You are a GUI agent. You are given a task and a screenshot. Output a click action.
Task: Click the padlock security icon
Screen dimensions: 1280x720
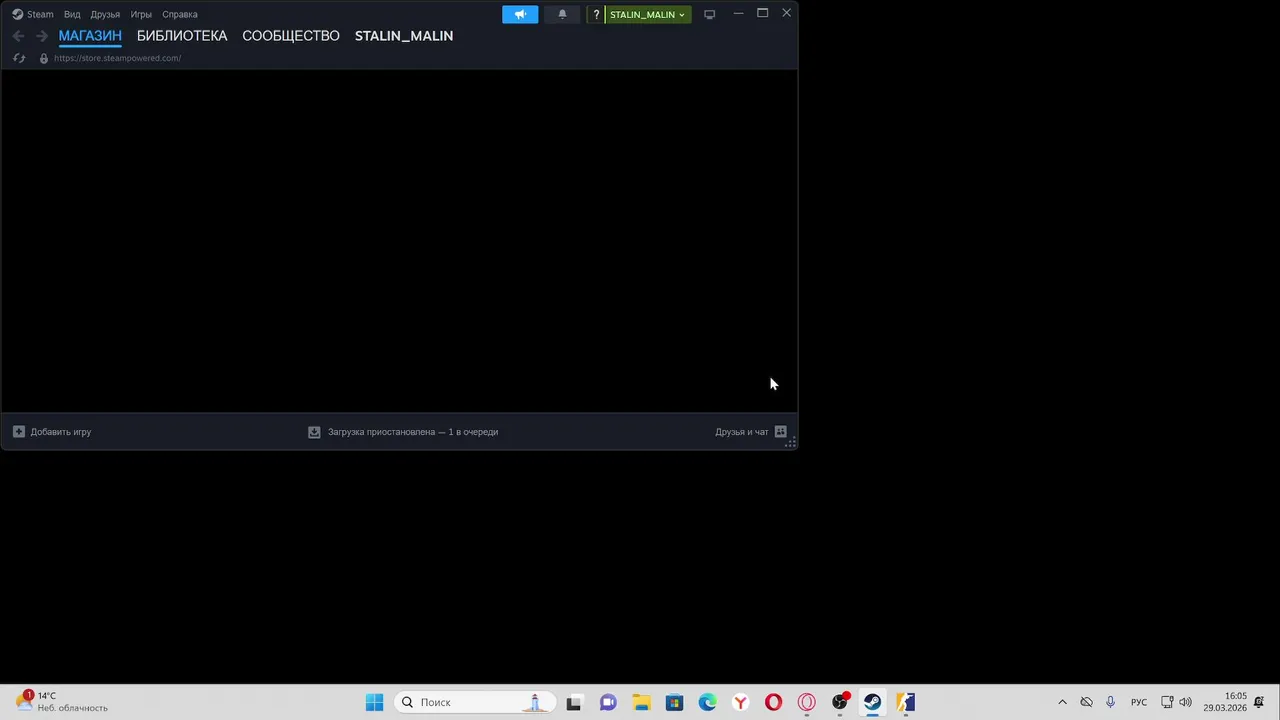[43, 58]
